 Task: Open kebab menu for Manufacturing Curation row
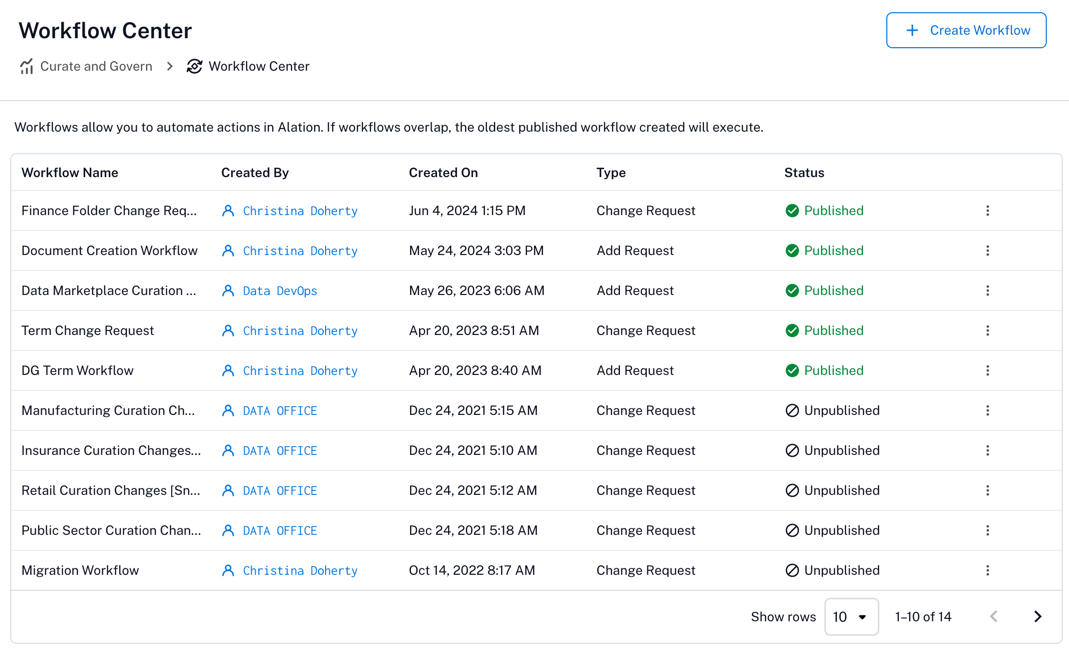tap(987, 410)
